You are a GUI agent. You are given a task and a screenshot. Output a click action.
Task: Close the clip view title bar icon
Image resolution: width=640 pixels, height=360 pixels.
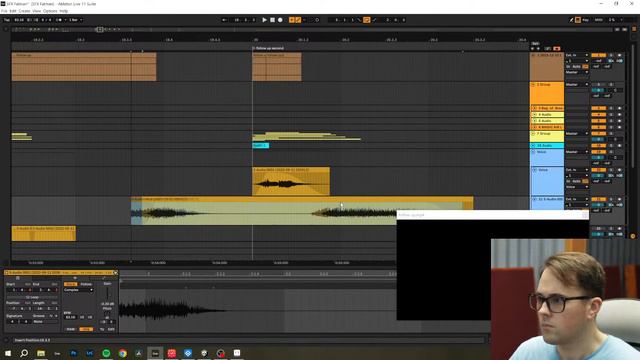point(116,272)
